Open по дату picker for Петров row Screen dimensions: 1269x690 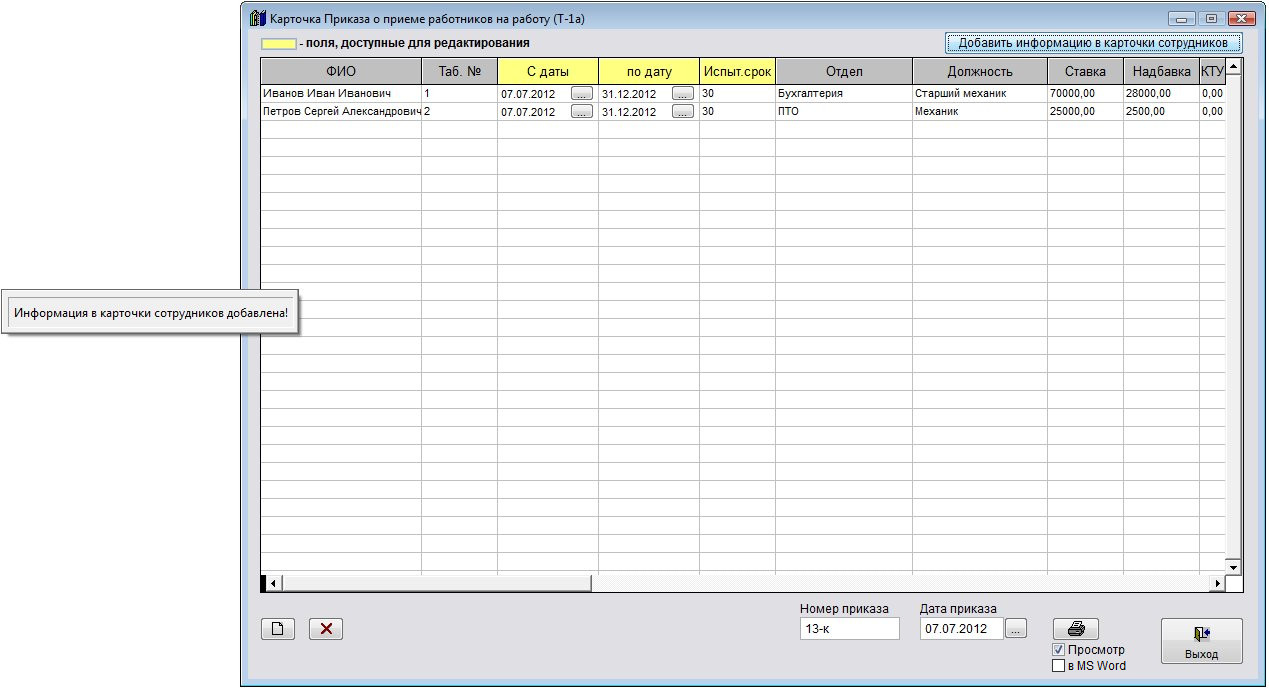point(683,112)
